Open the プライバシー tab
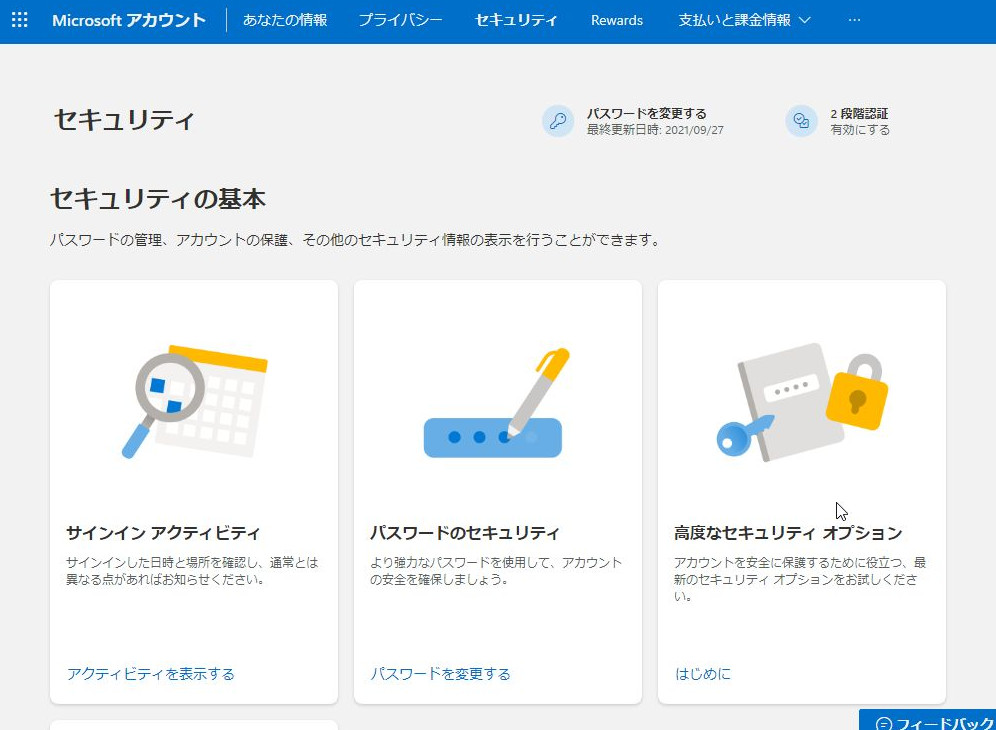 coord(400,20)
